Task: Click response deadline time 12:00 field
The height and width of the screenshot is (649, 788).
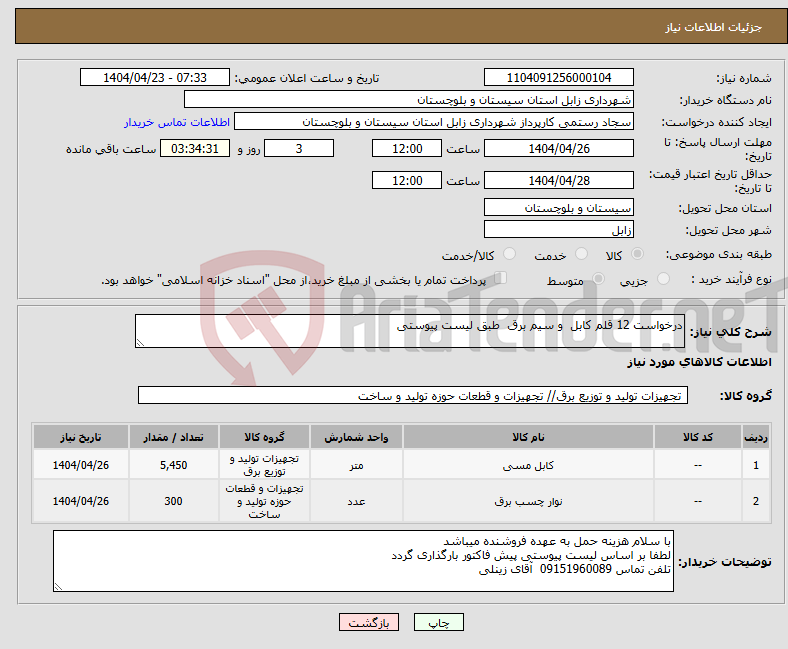Action: click(407, 148)
